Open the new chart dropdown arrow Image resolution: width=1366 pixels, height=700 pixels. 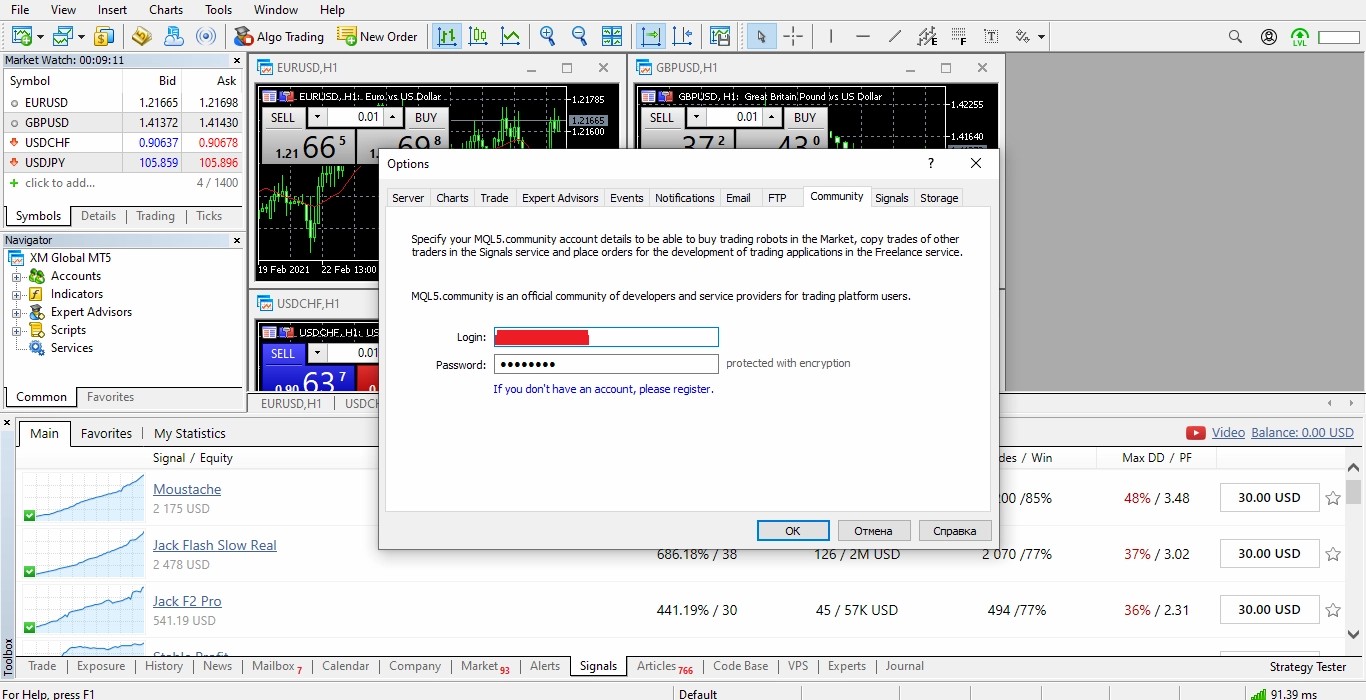[40, 37]
